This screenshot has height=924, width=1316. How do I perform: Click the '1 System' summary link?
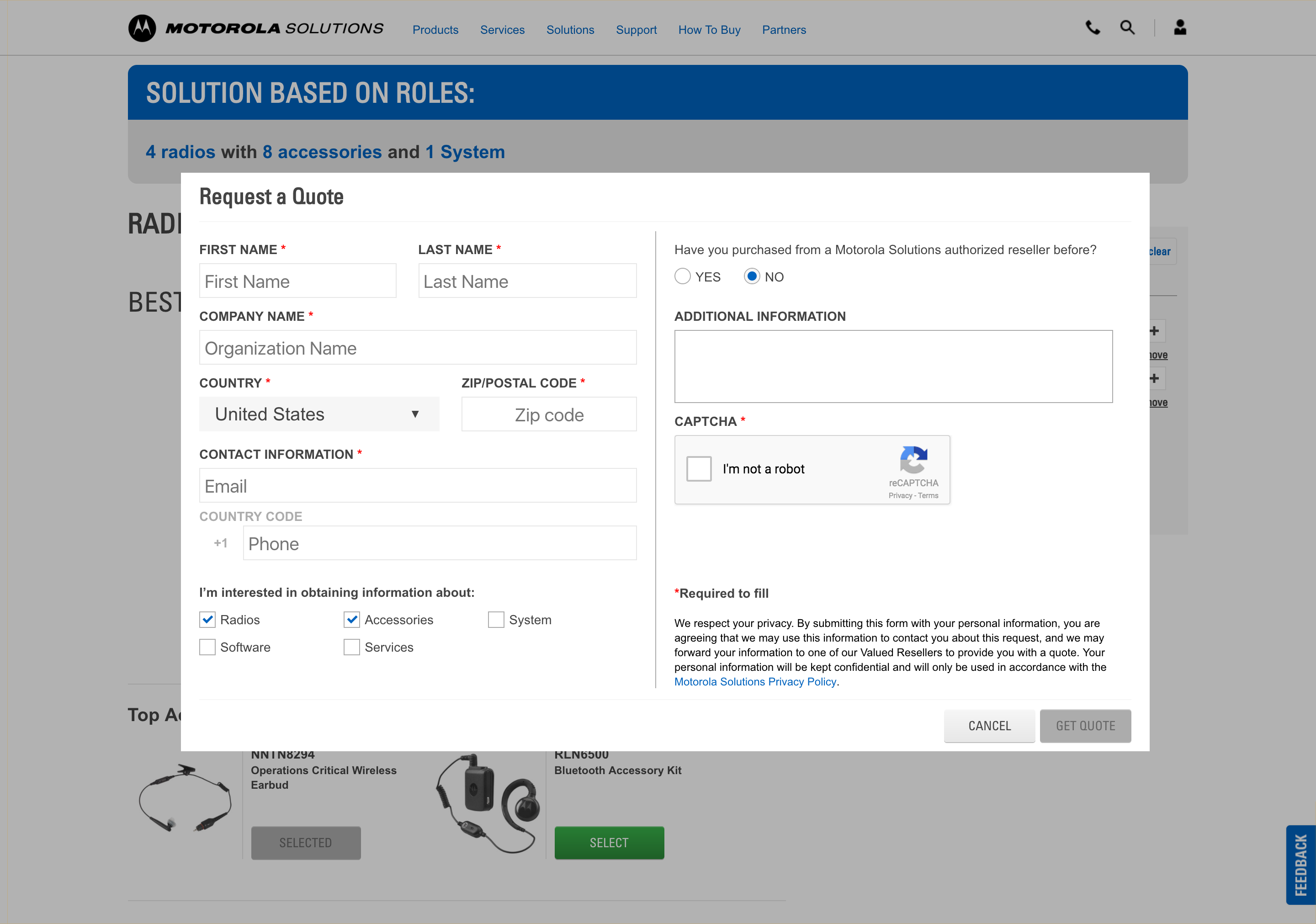[465, 152]
